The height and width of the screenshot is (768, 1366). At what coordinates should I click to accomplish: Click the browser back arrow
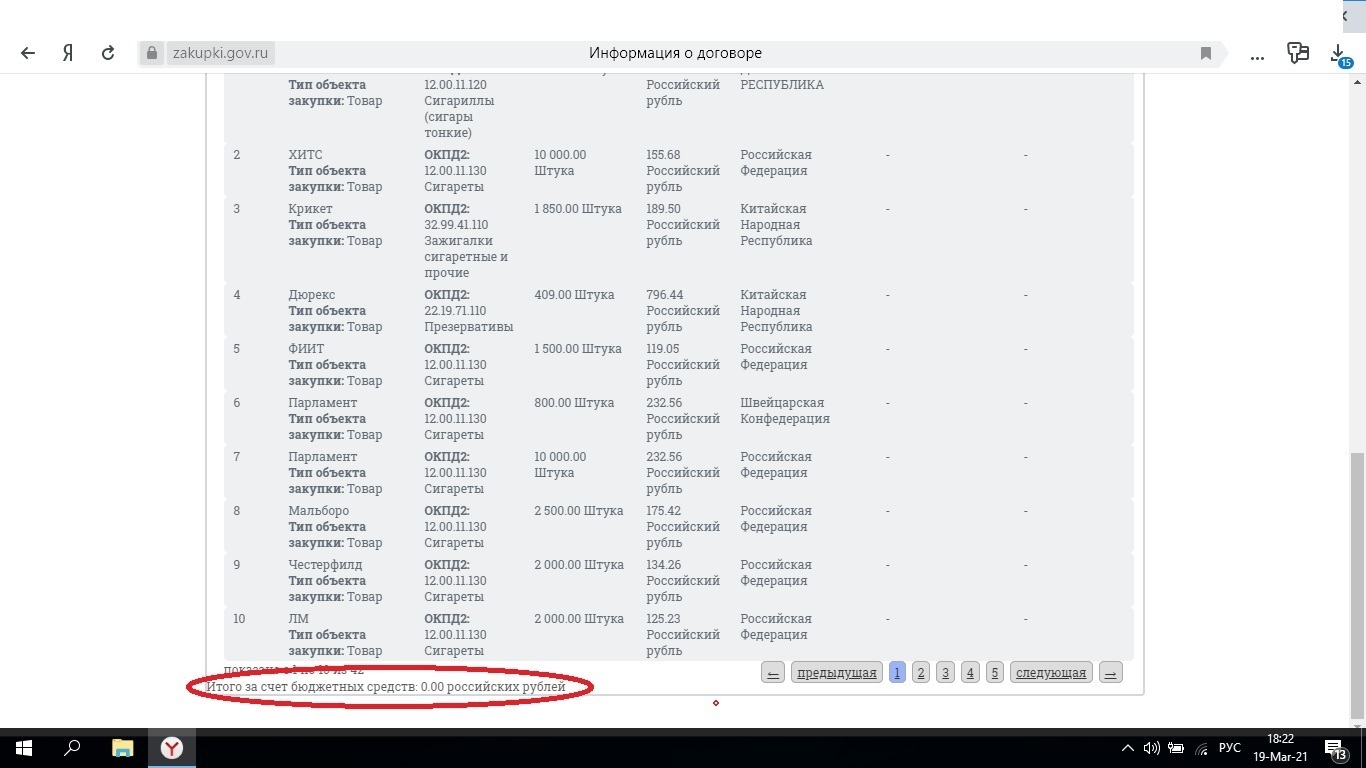28,53
